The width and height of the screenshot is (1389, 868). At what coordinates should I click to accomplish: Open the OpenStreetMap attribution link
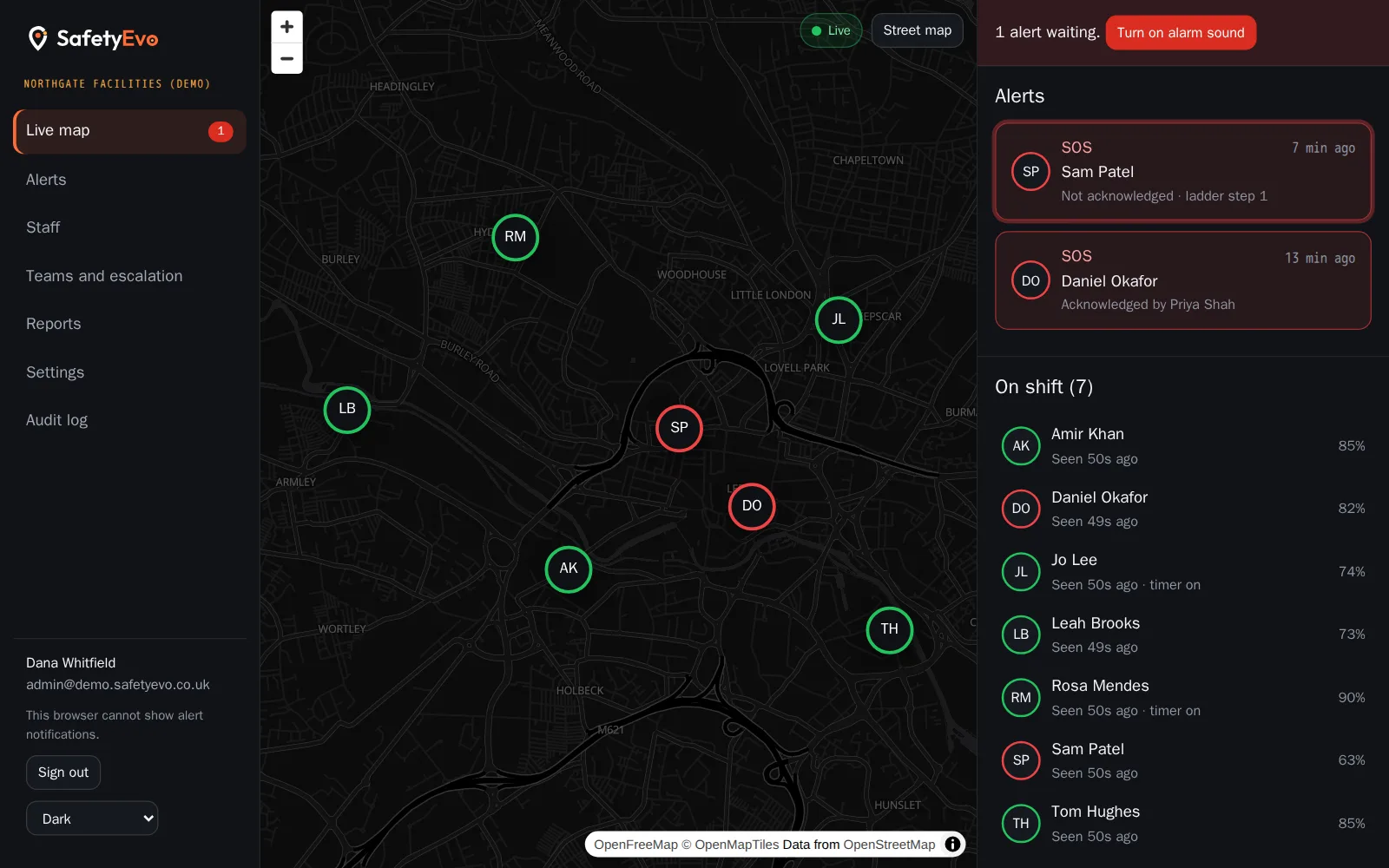tap(889, 845)
